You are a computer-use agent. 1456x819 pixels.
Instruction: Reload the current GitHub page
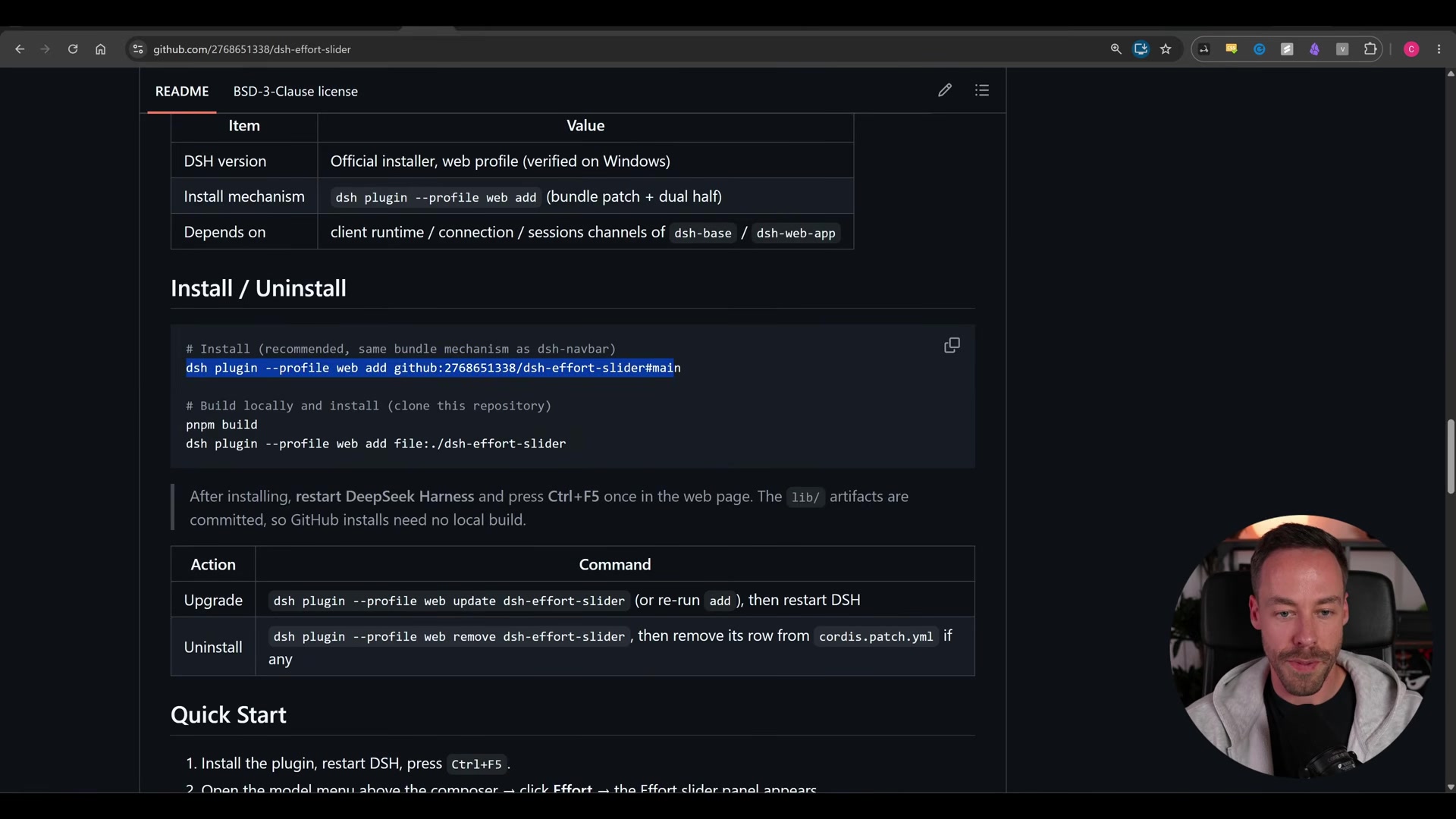click(x=73, y=49)
